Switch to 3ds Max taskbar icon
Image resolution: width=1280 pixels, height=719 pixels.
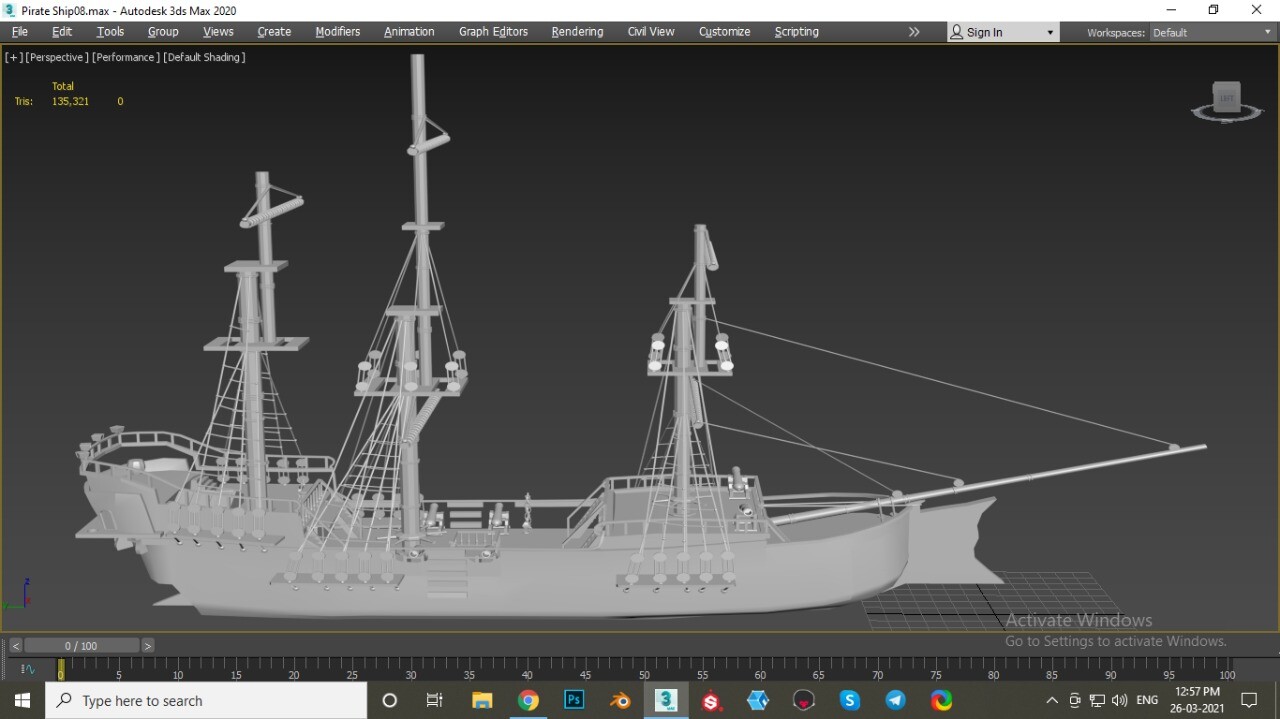click(x=666, y=700)
